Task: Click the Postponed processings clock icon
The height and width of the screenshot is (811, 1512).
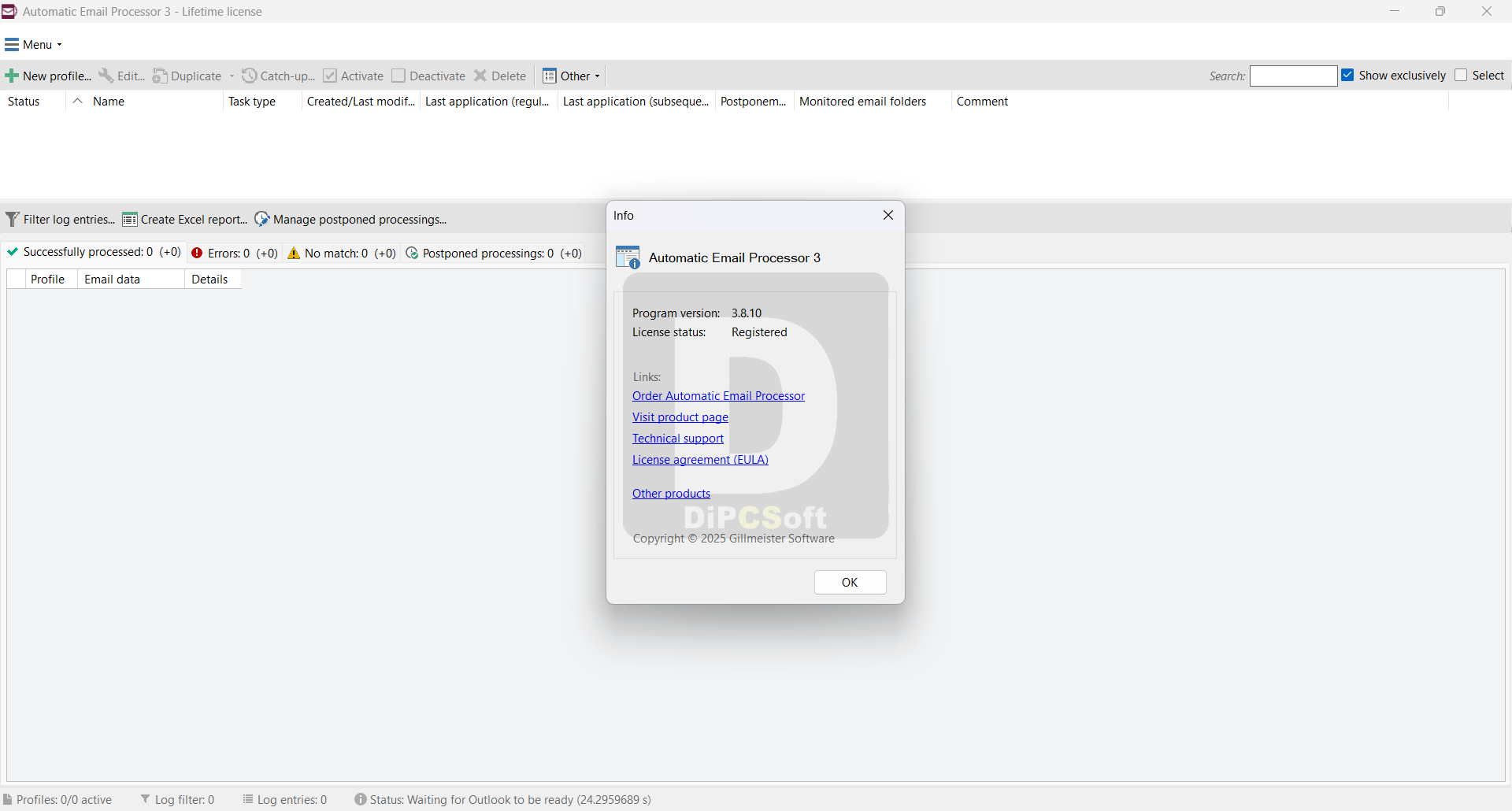Action: (412, 254)
